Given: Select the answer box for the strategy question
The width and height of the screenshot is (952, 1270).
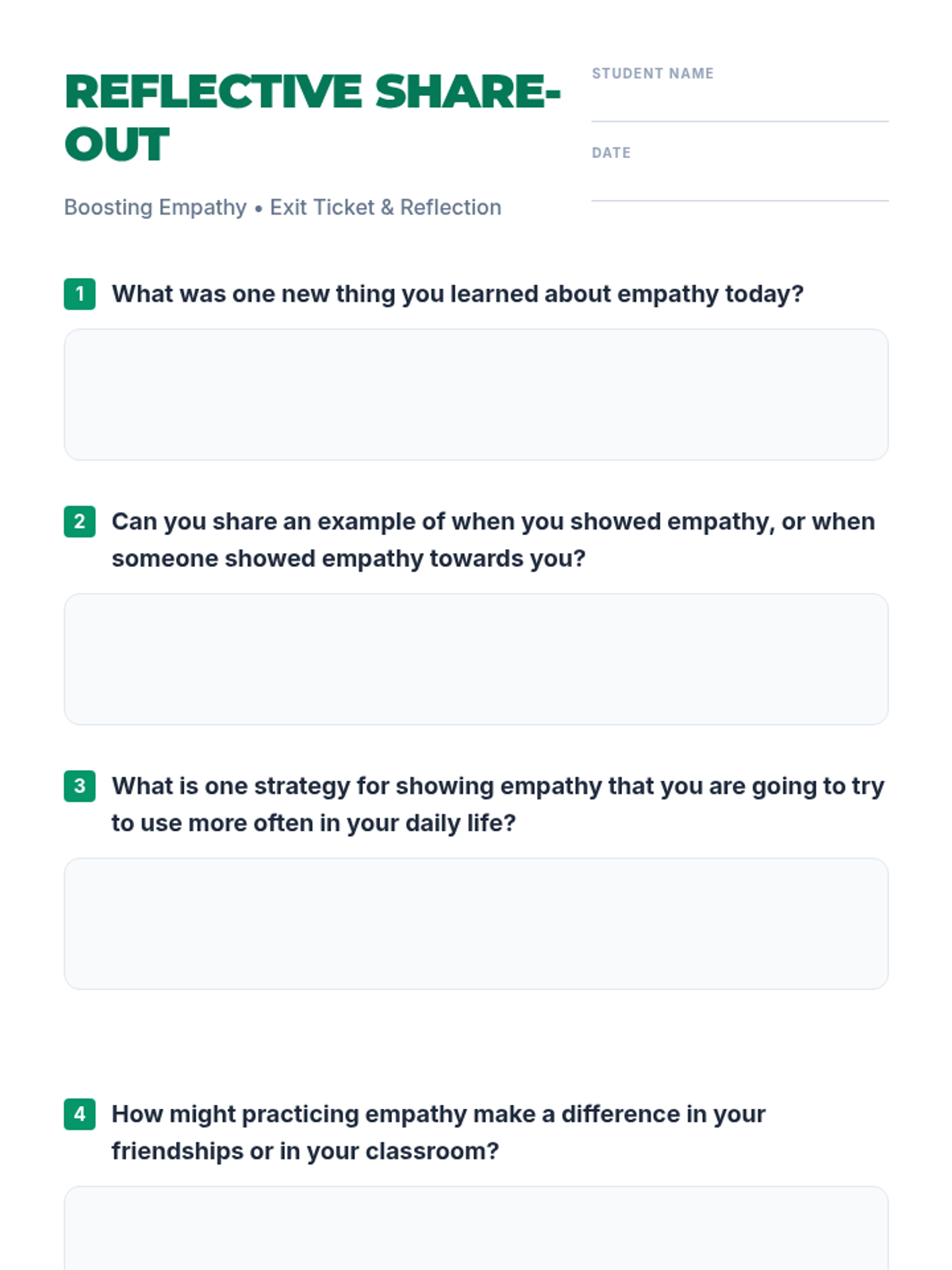Looking at the screenshot, I should [x=476, y=923].
